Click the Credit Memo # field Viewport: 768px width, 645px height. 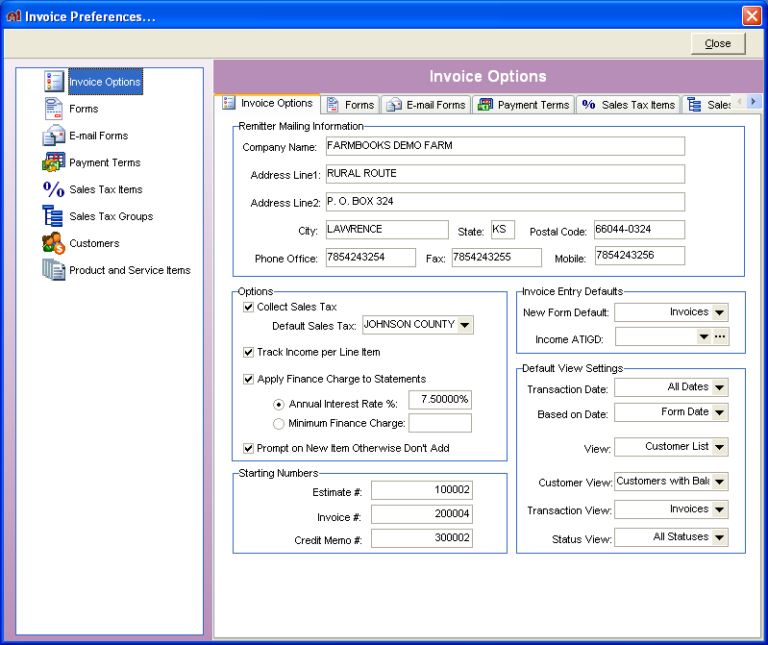pos(422,538)
